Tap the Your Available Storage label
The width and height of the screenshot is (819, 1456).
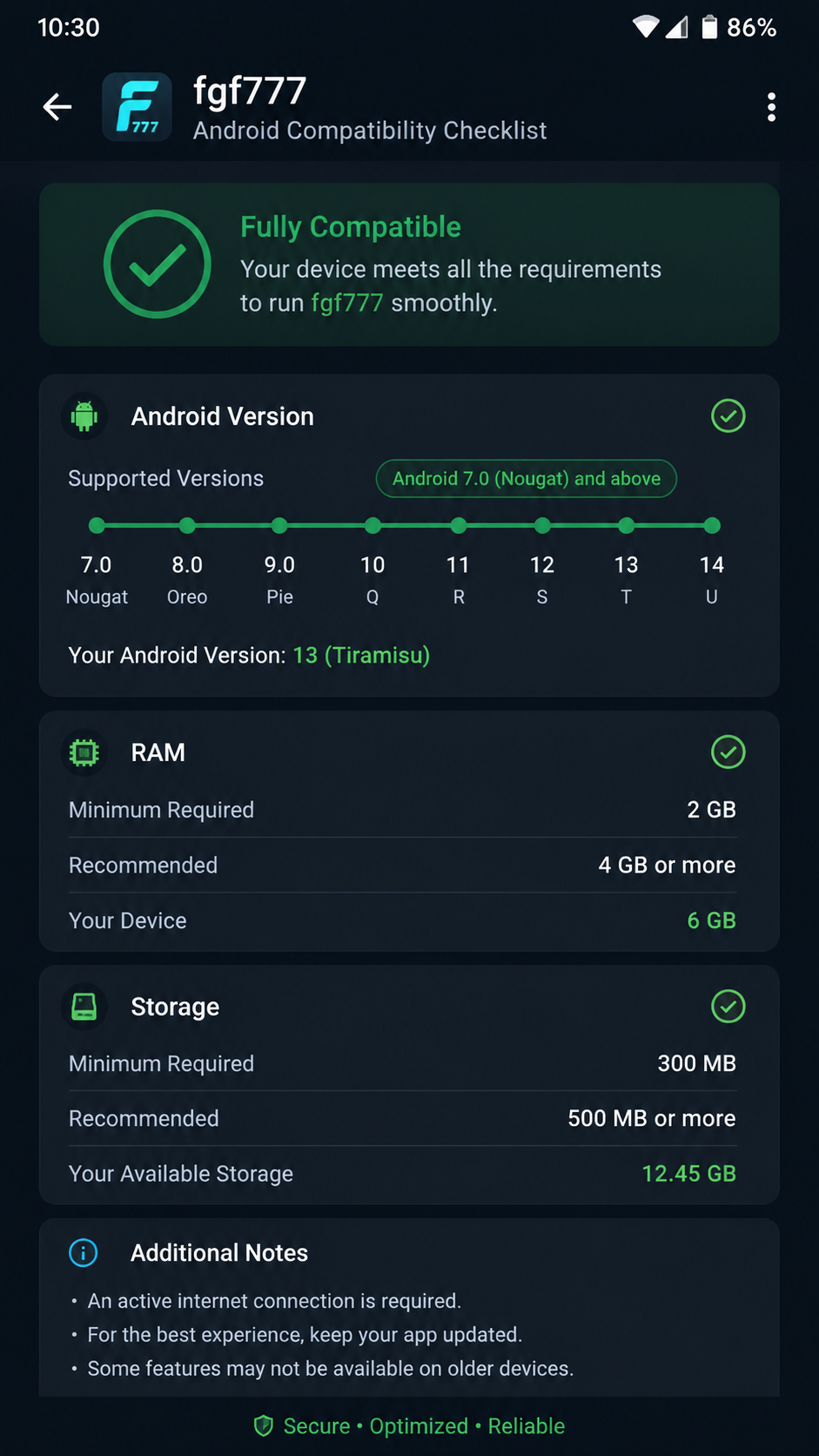(x=181, y=1174)
